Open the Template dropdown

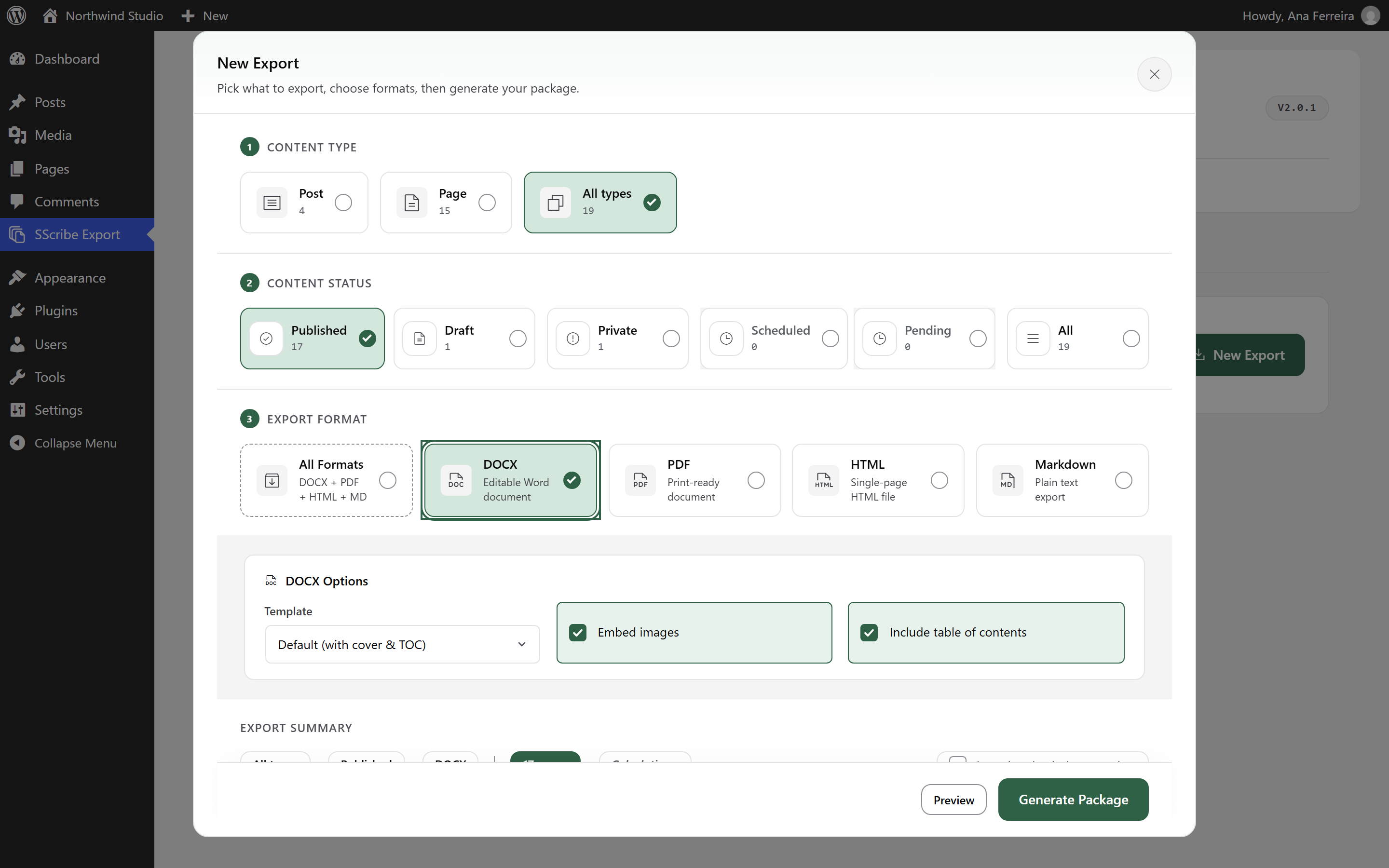click(x=402, y=645)
